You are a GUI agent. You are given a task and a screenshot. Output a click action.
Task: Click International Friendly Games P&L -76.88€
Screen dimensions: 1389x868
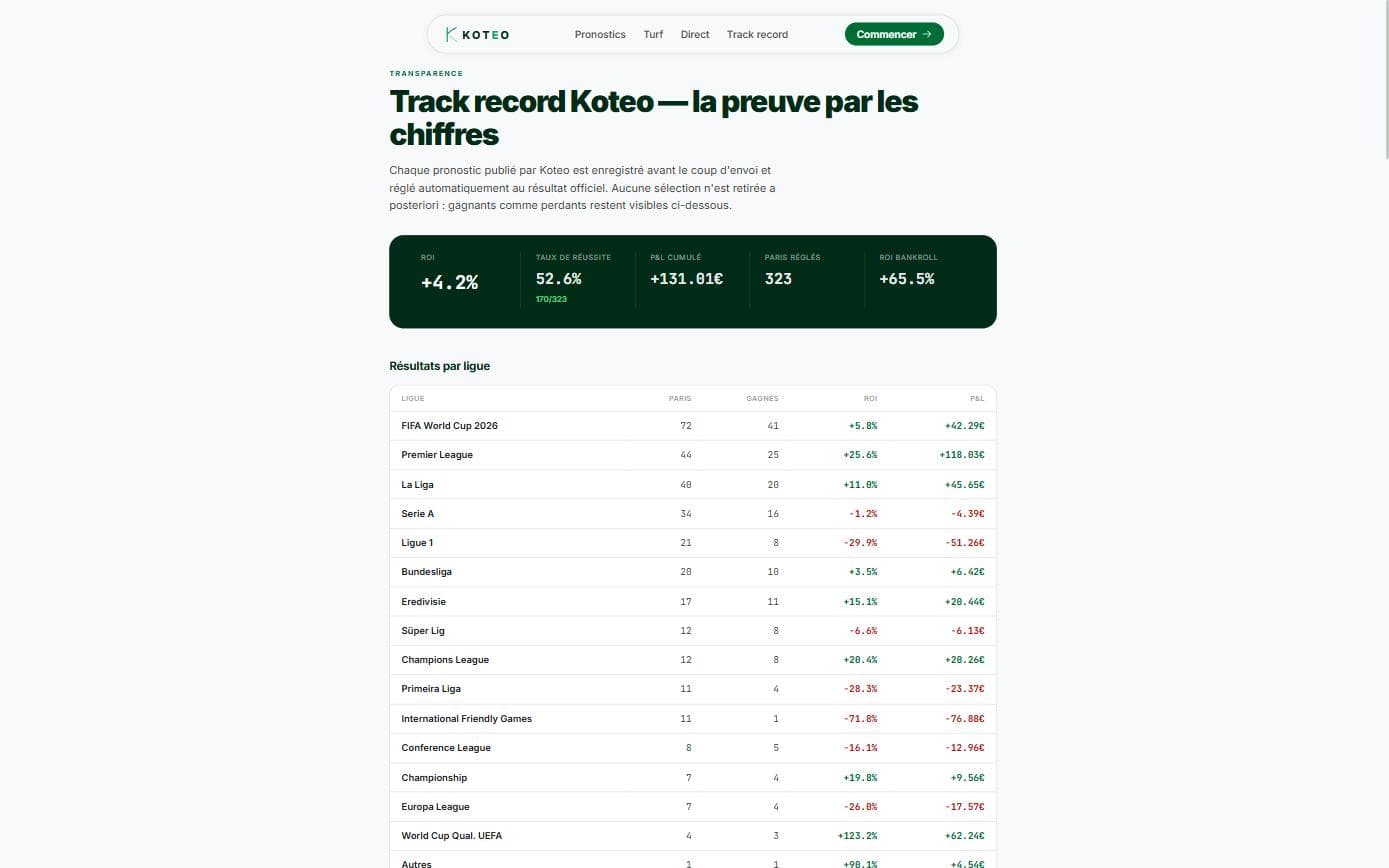point(965,719)
